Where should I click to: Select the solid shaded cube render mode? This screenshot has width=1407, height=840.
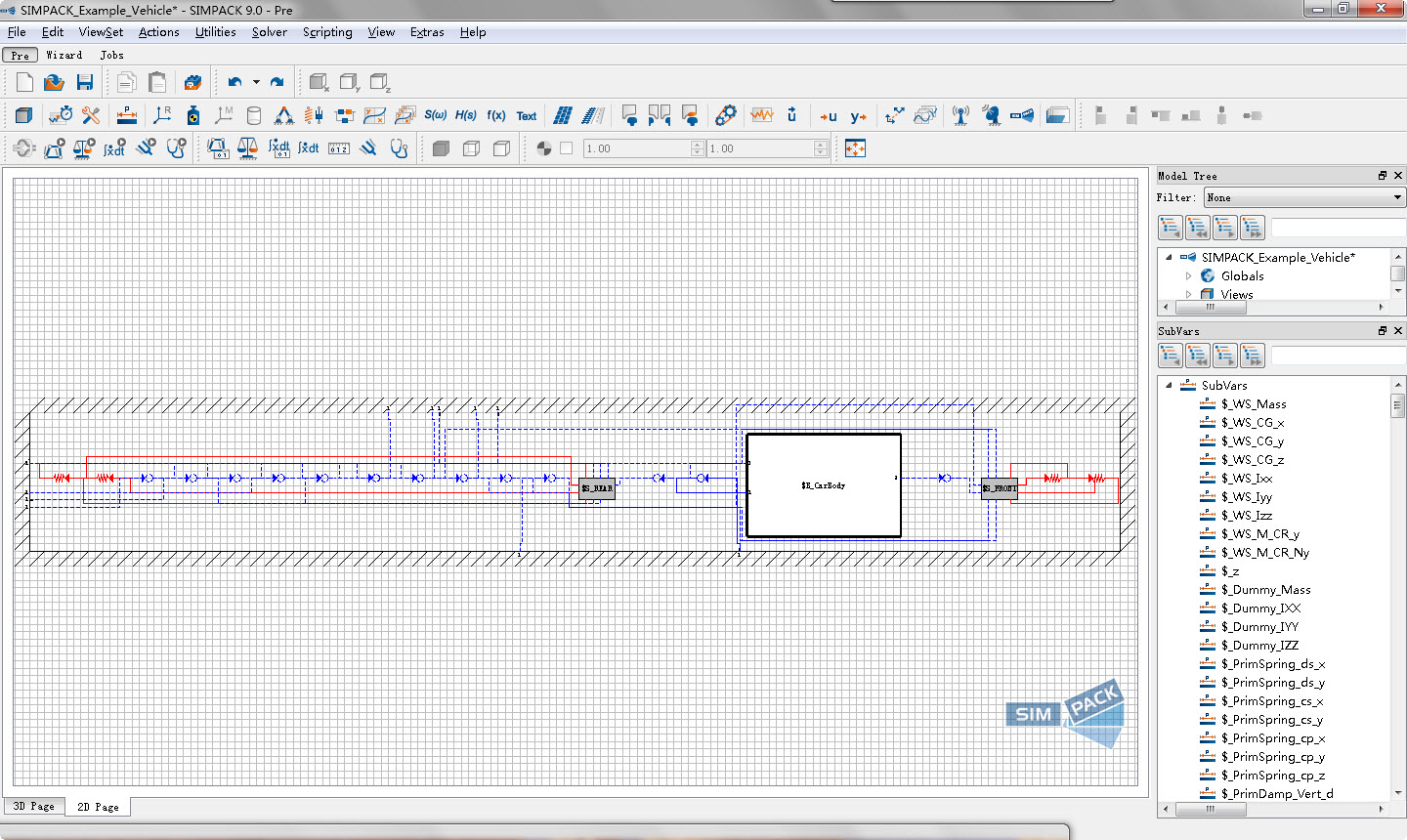tap(441, 148)
